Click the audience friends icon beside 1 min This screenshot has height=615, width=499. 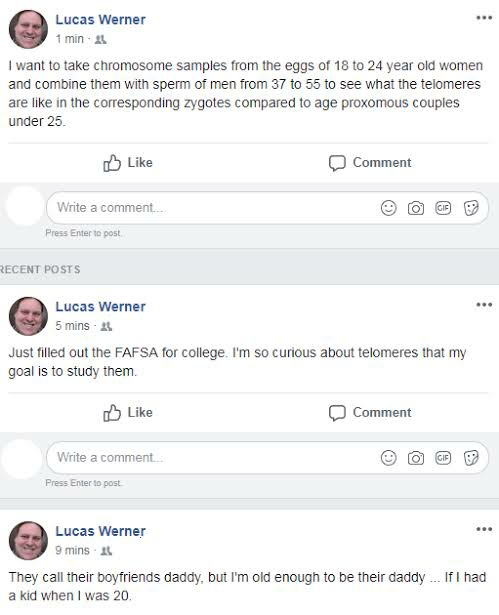tap(101, 39)
